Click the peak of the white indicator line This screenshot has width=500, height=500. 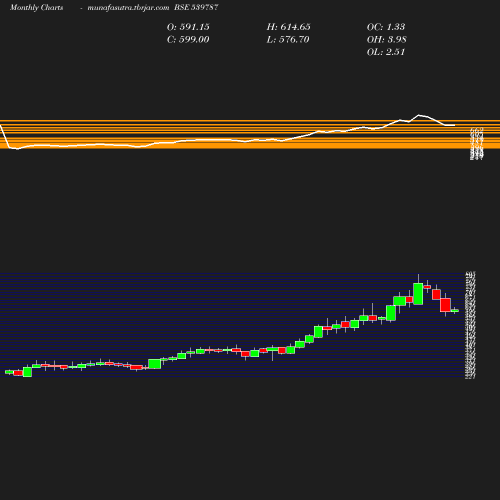pos(419,115)
